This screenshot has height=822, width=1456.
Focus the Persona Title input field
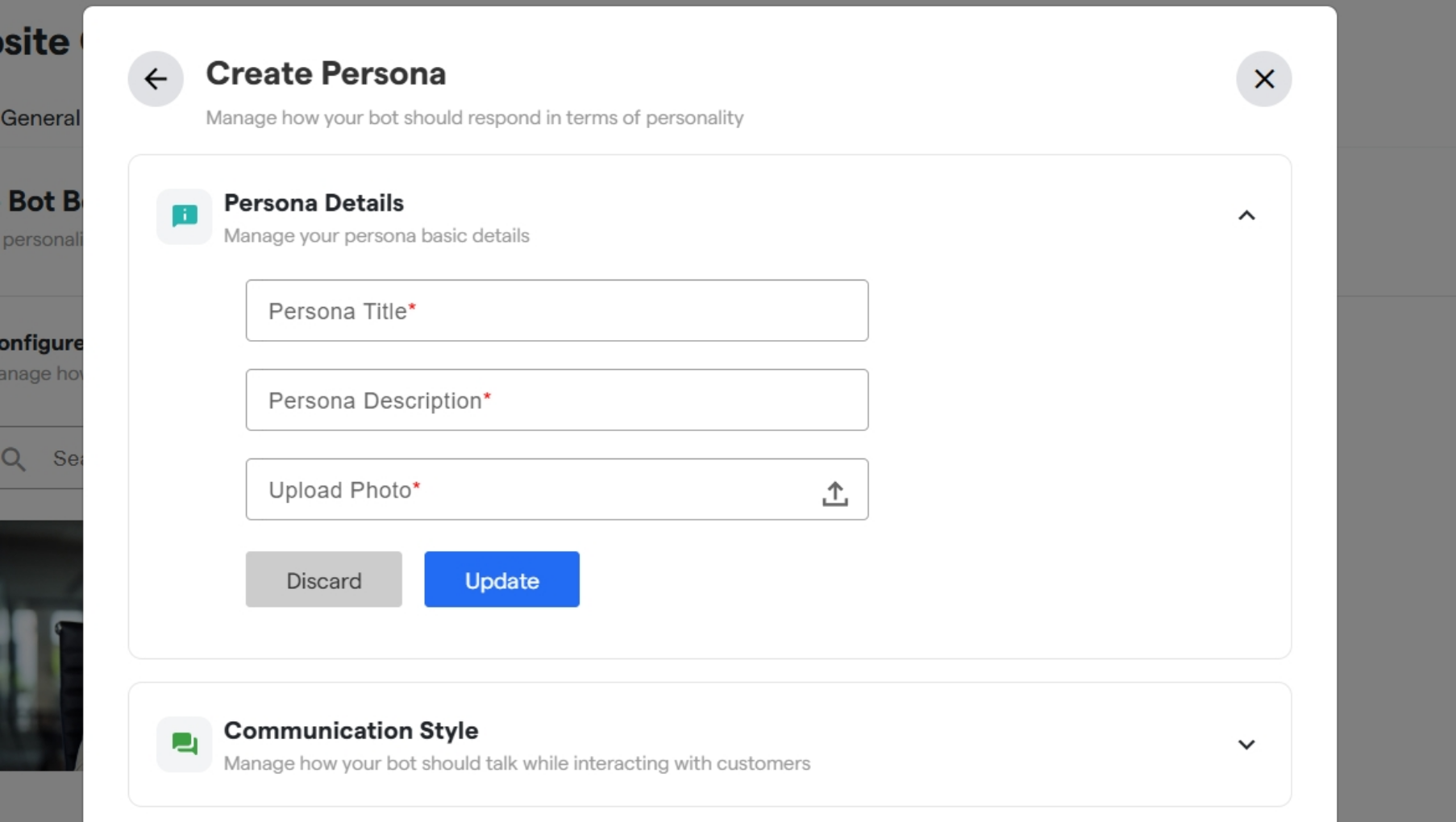(557, 311)
